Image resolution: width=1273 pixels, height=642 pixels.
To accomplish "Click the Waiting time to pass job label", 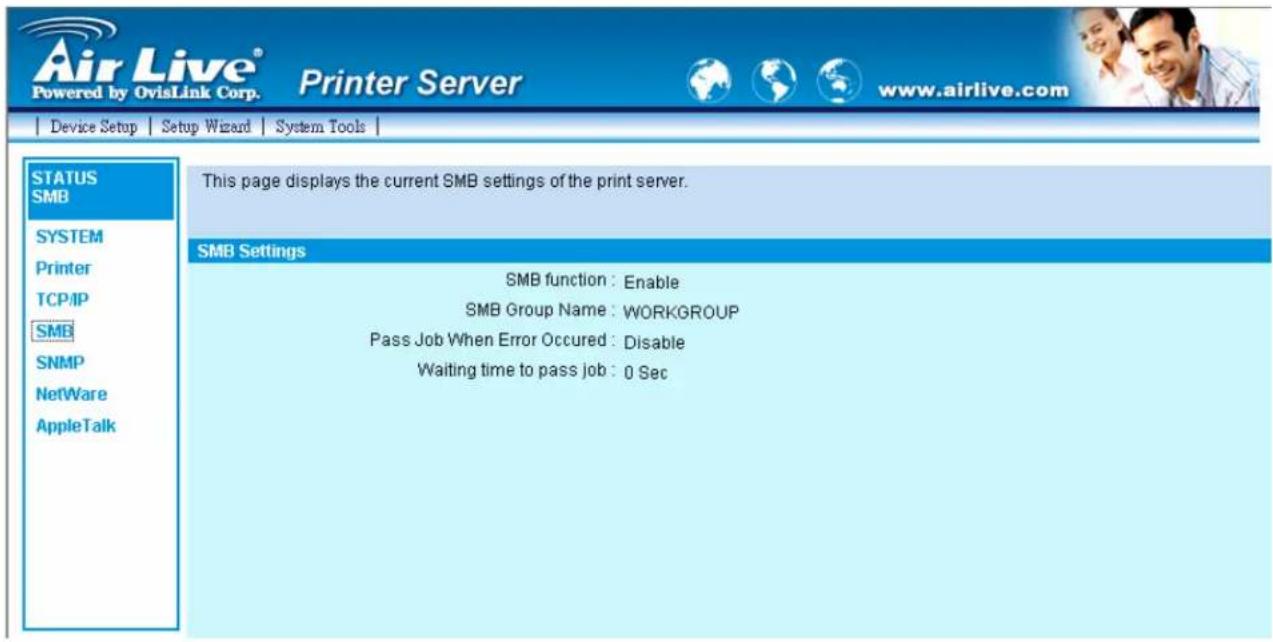I will (514, 371).
